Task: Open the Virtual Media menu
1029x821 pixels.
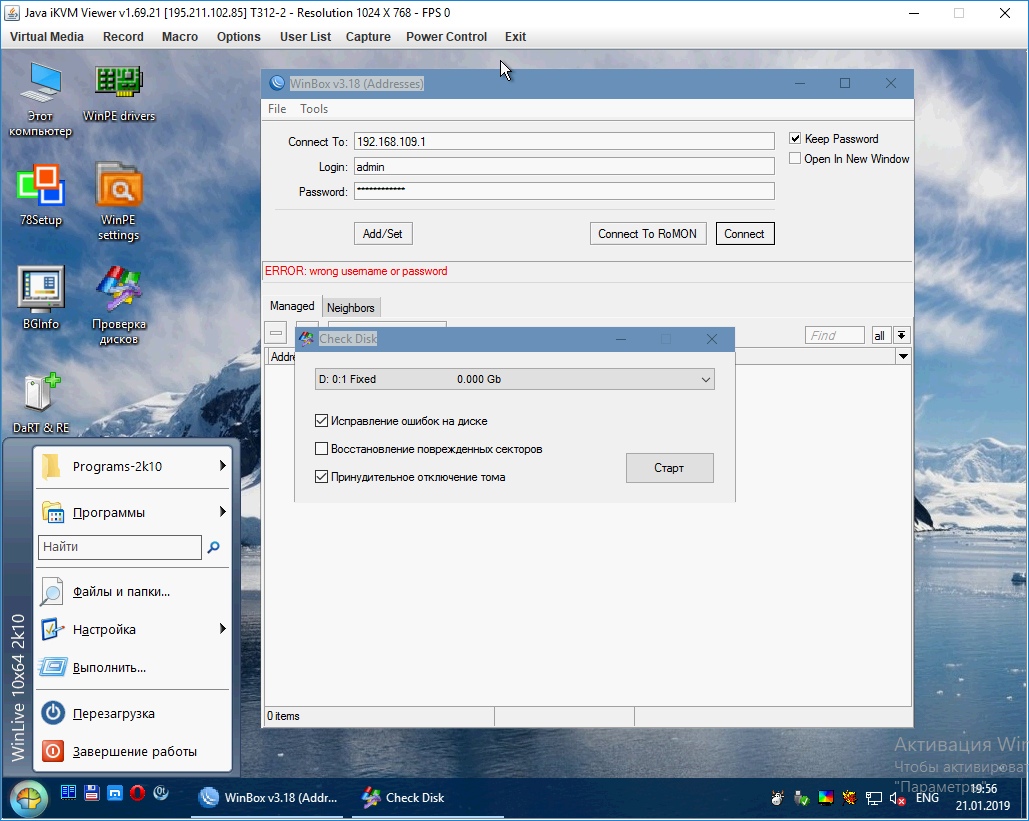Action: (47, 37)
